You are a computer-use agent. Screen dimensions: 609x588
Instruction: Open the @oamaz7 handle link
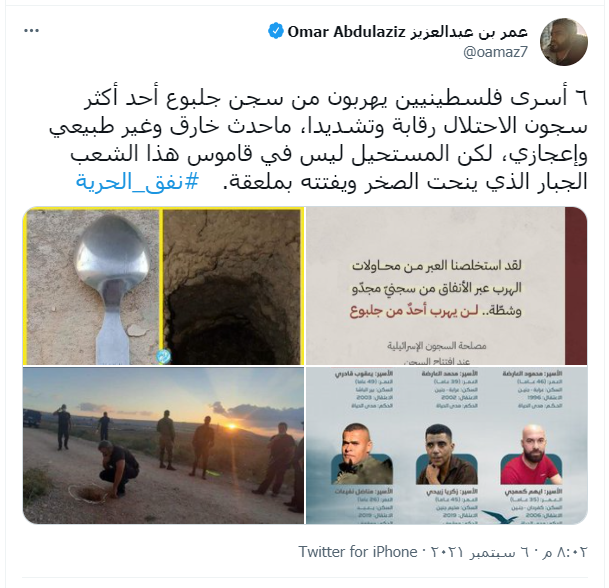point(496,52)
